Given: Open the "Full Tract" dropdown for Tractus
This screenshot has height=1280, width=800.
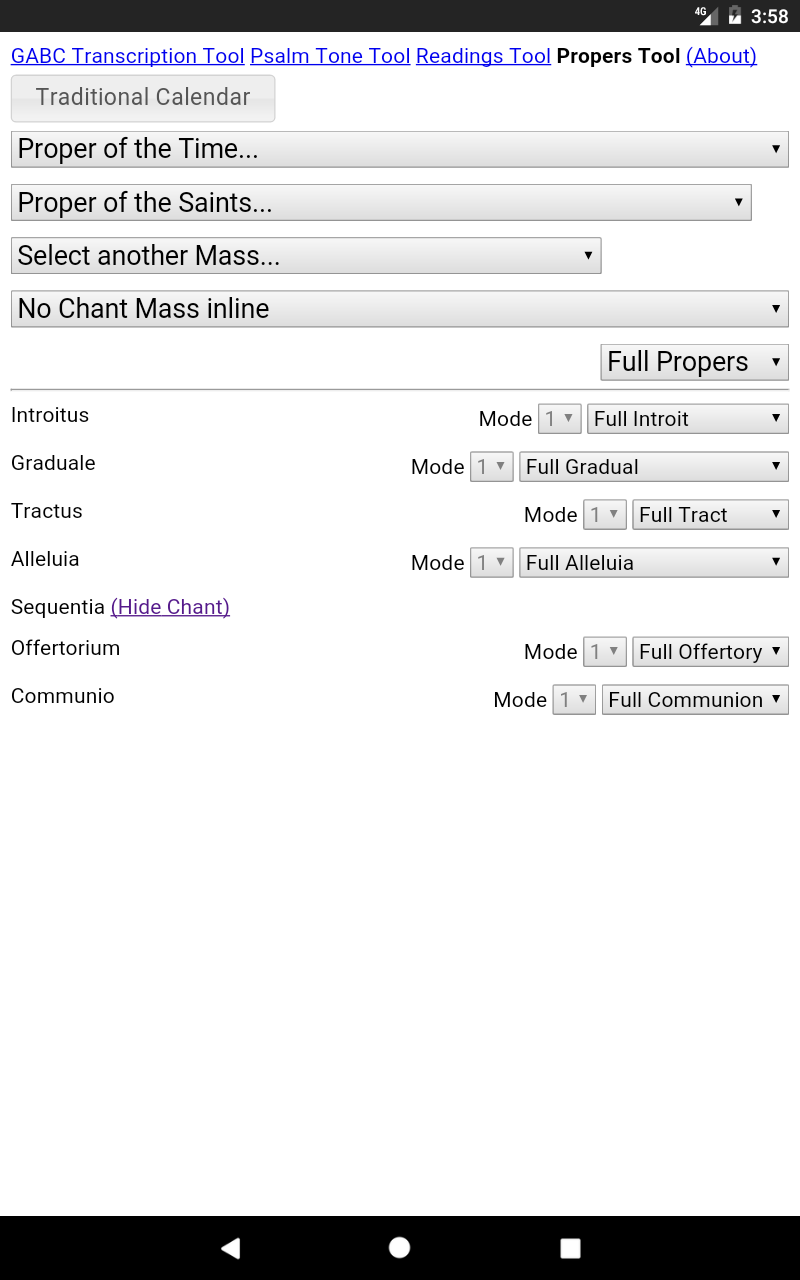Looking at the screenshot, I should pos(710,514).
